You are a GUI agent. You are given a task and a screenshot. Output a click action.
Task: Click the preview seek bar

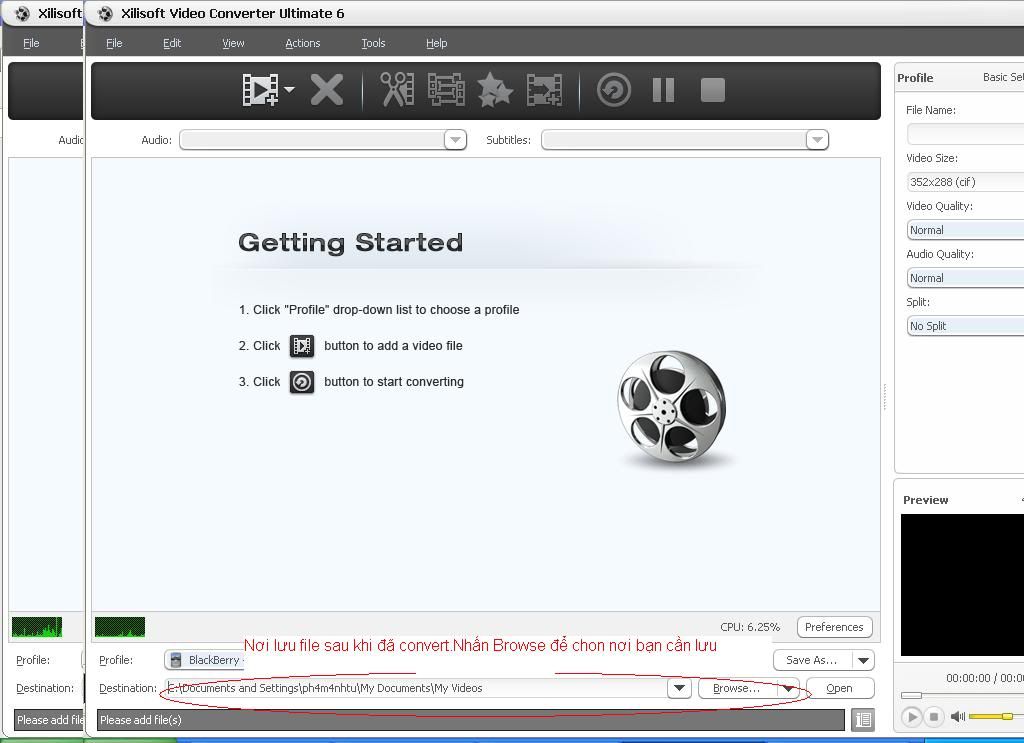(x=962, y=695)
